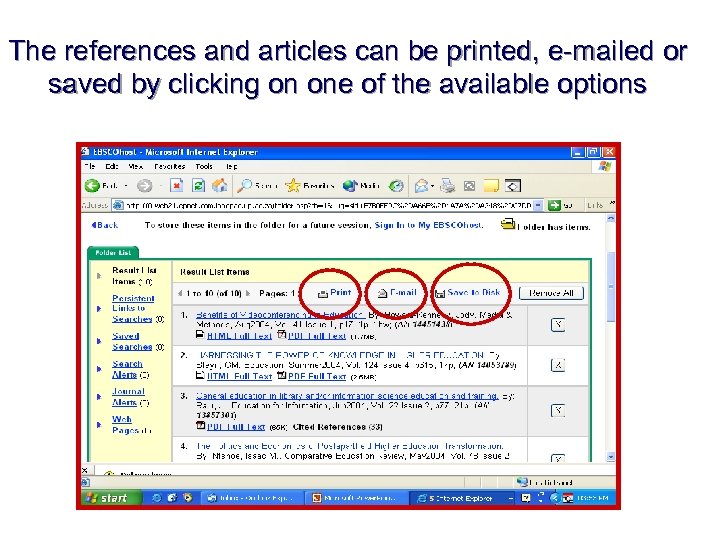This screenshot has width=720, height=540.
Task: Open the Edit menu
Action: 112,166
